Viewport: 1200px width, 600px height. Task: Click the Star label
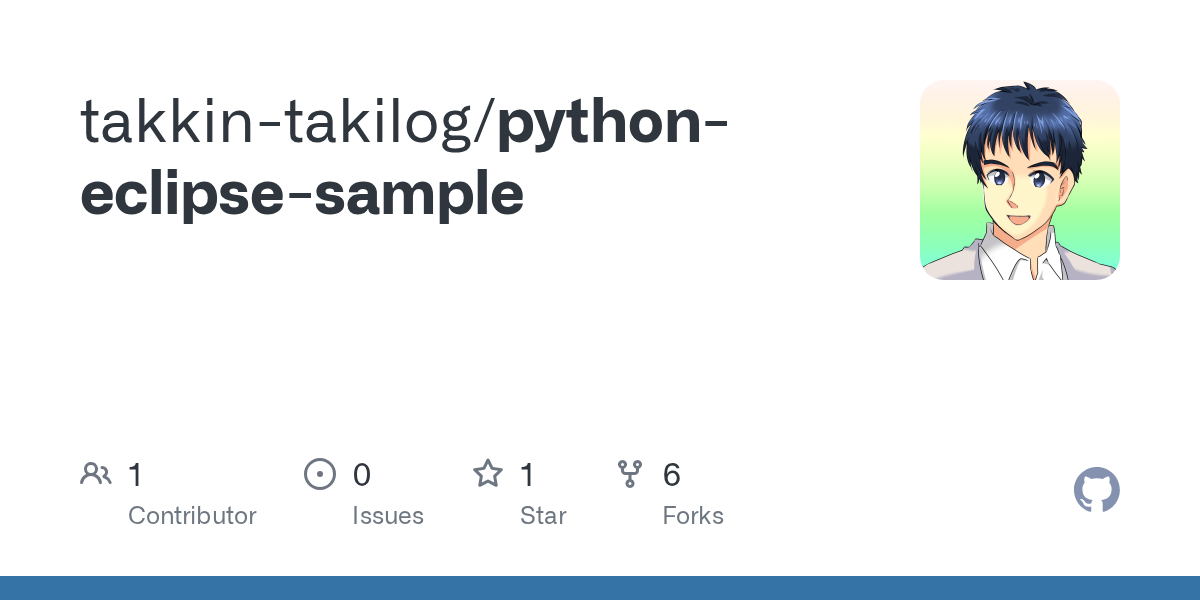tap(543, 516)
